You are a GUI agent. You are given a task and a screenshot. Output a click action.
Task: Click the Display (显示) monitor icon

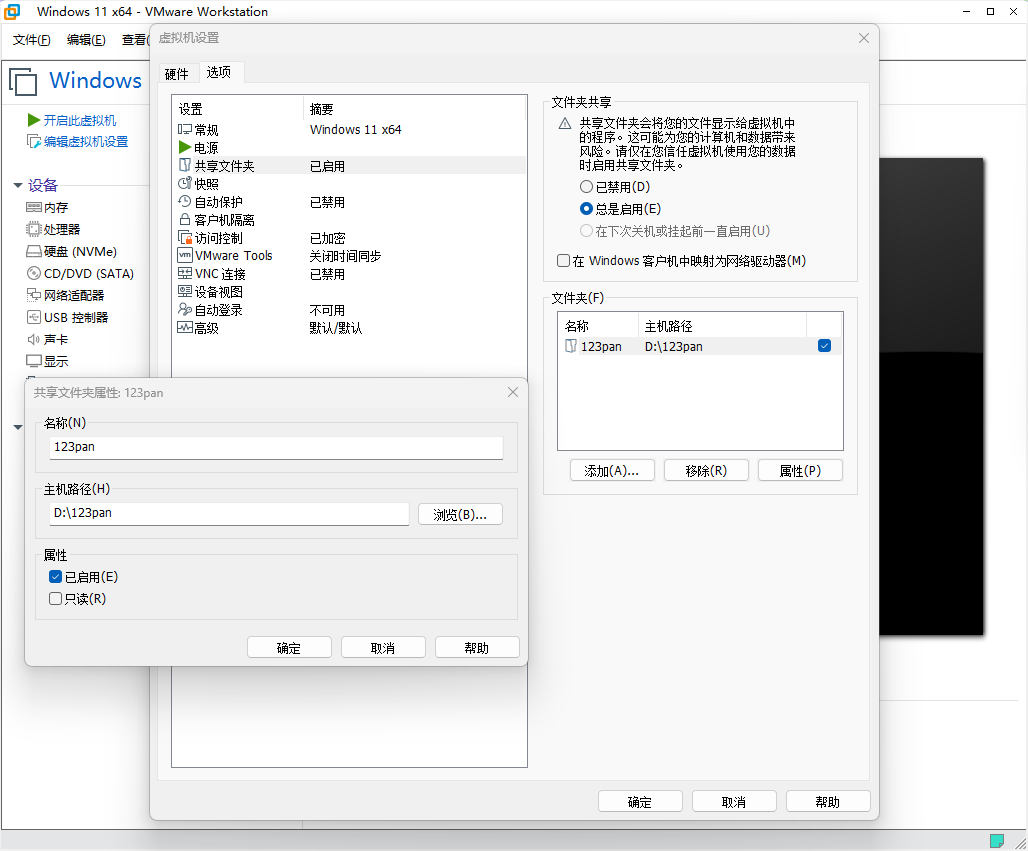point(33,361)
